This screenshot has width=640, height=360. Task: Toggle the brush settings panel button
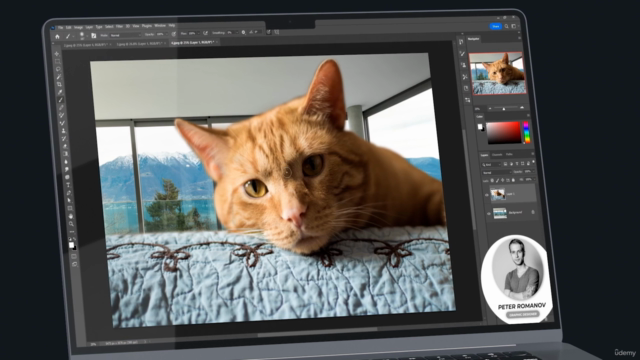[x=94, y=36]
